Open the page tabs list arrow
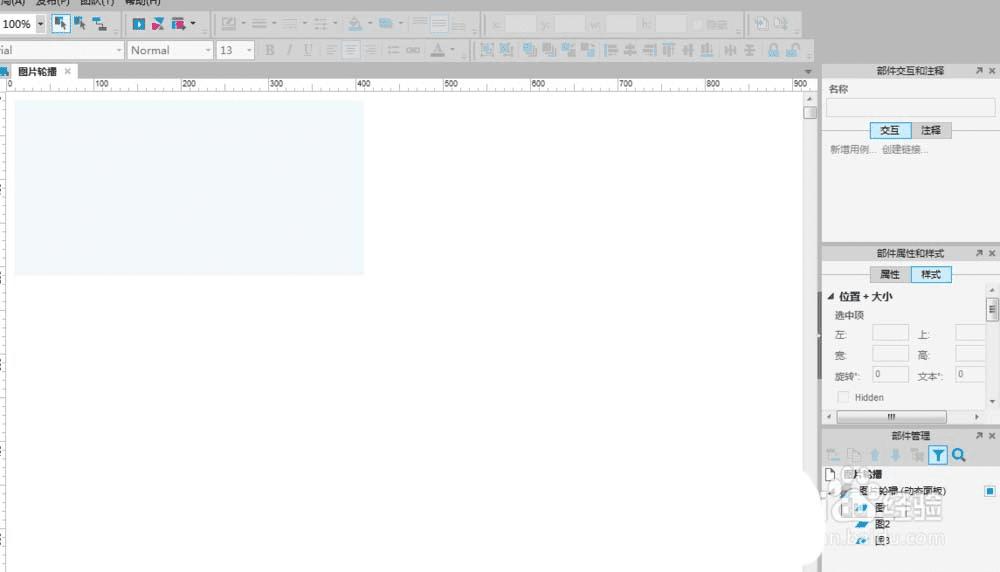Viewport: 1000px width, 572px height. 808,71
